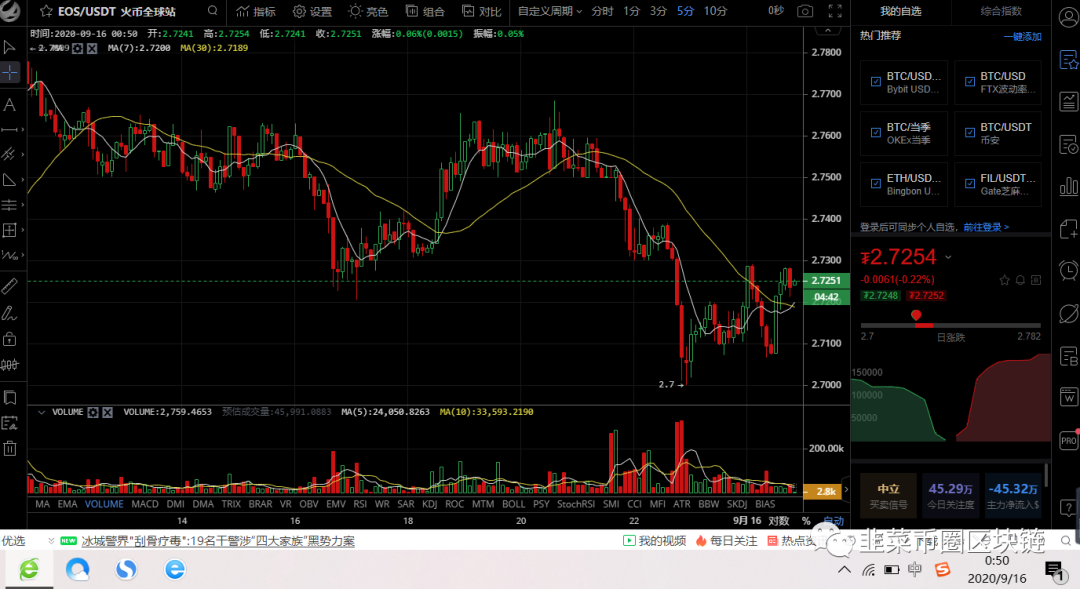1080x589 pixels.
Task: Click 对比 compare button
Action: (481, 11)
